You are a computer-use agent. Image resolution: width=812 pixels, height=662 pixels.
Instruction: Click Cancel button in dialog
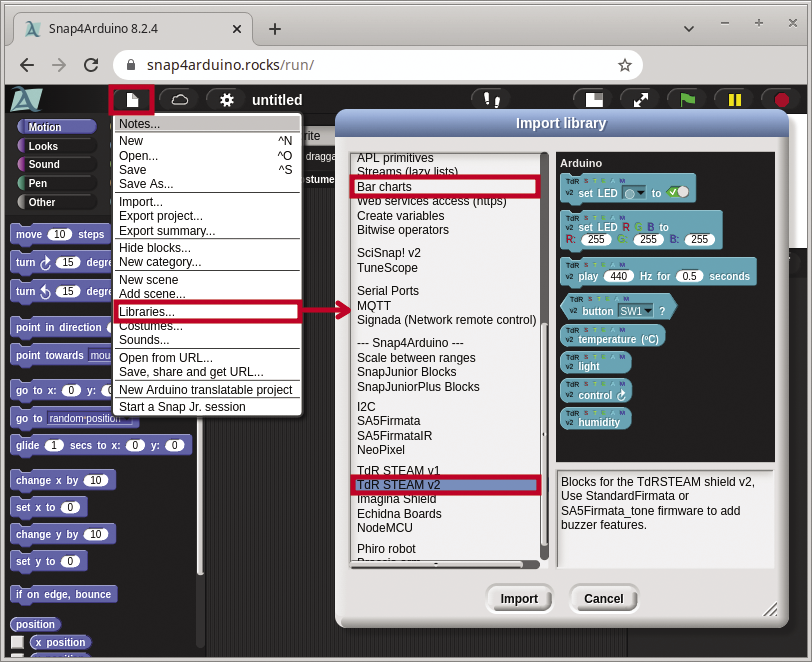click(604, 599)
